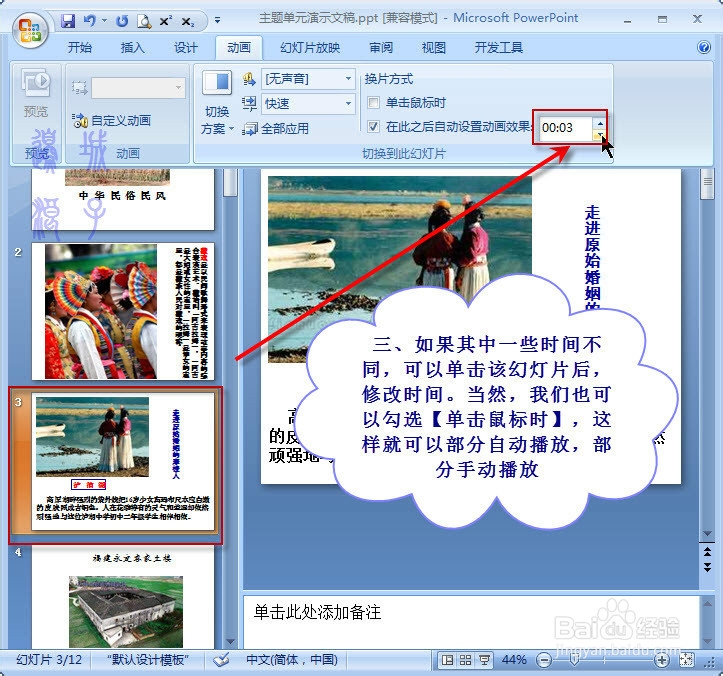
Task: Open the print preview icon
Action: [x=144, y=21]
